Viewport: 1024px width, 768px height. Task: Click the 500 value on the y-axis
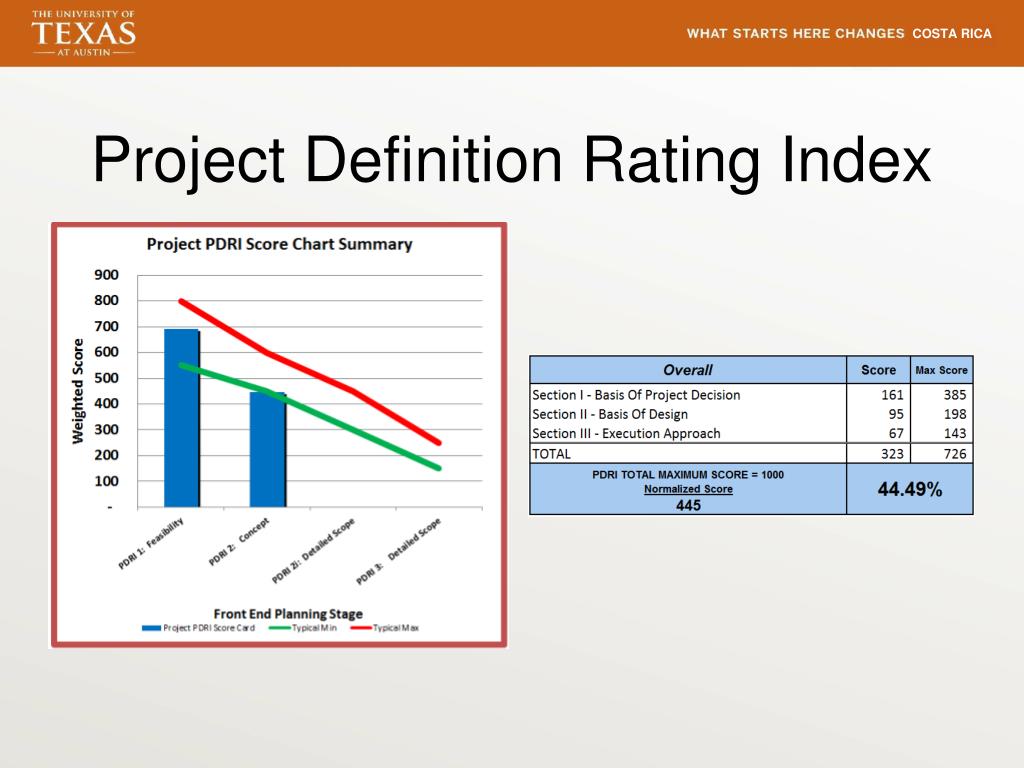tap(106, 378)
